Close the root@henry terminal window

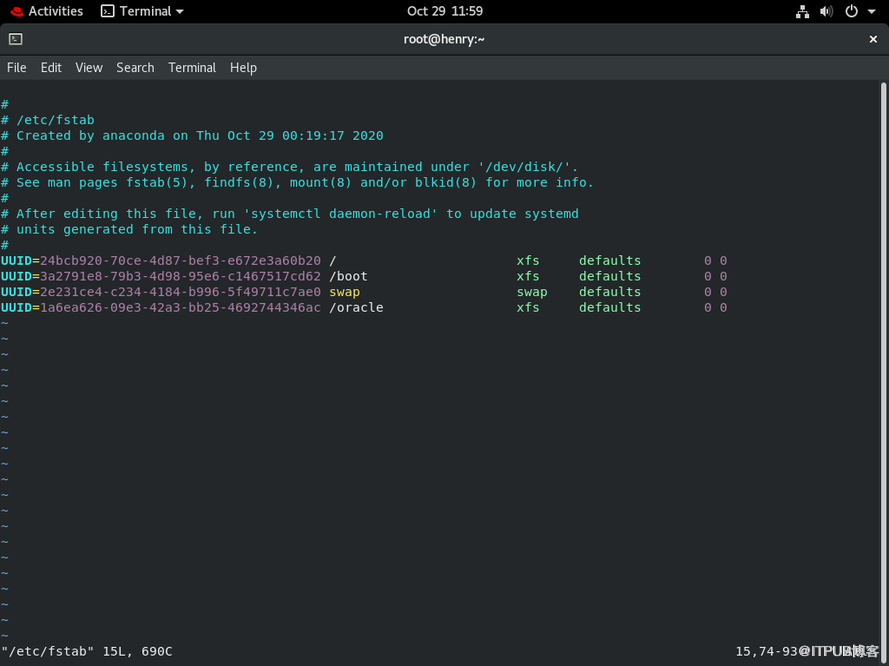(x=872, y=39)
